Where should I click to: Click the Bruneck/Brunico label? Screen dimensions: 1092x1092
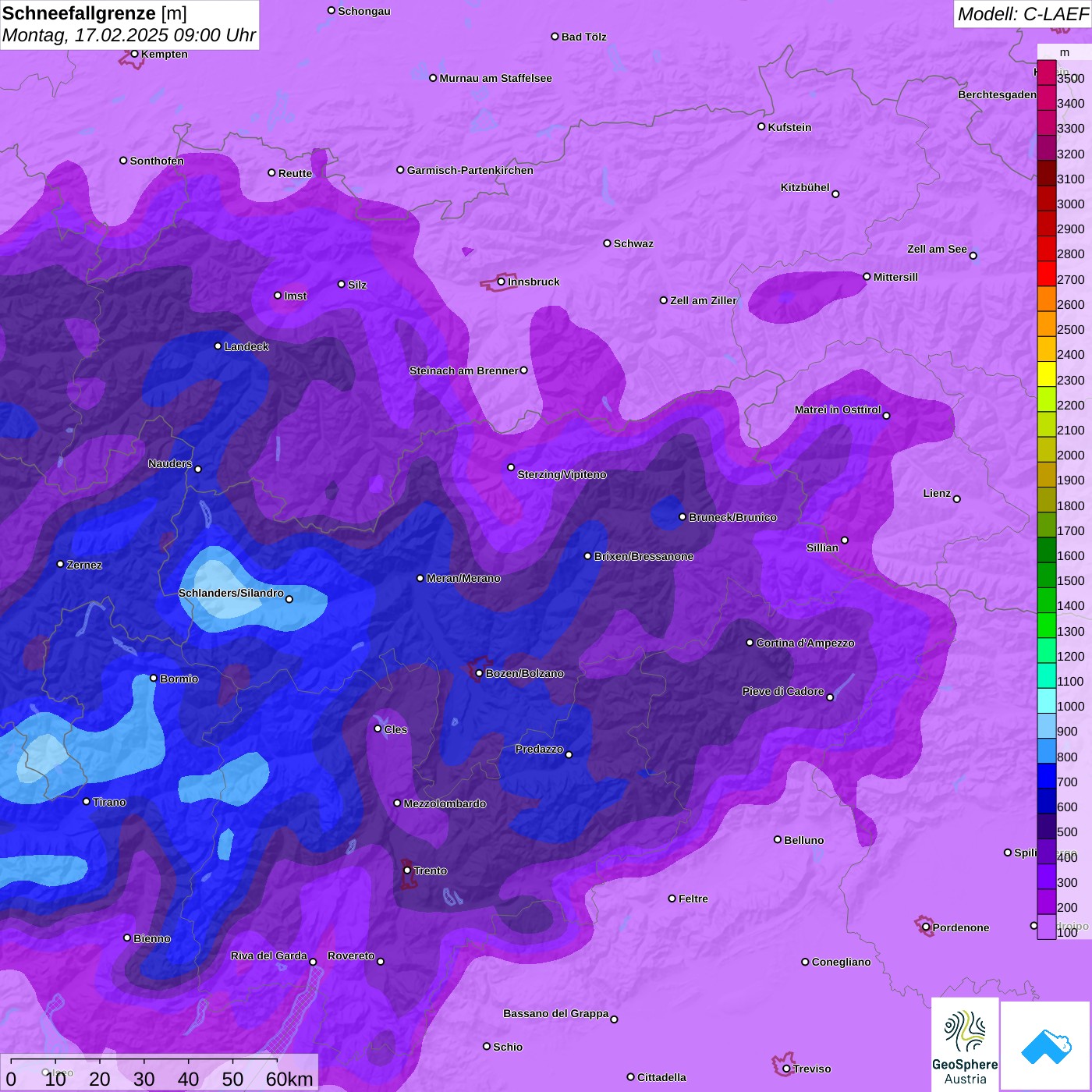pos(732,517)
